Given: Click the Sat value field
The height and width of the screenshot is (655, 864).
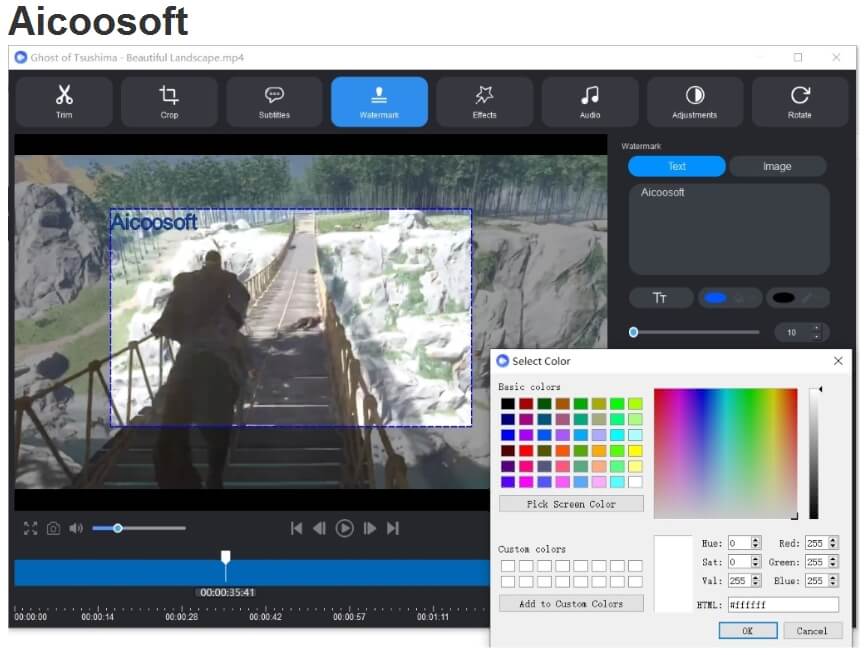Looking at the screenshot, I should [x=739, y=562].
